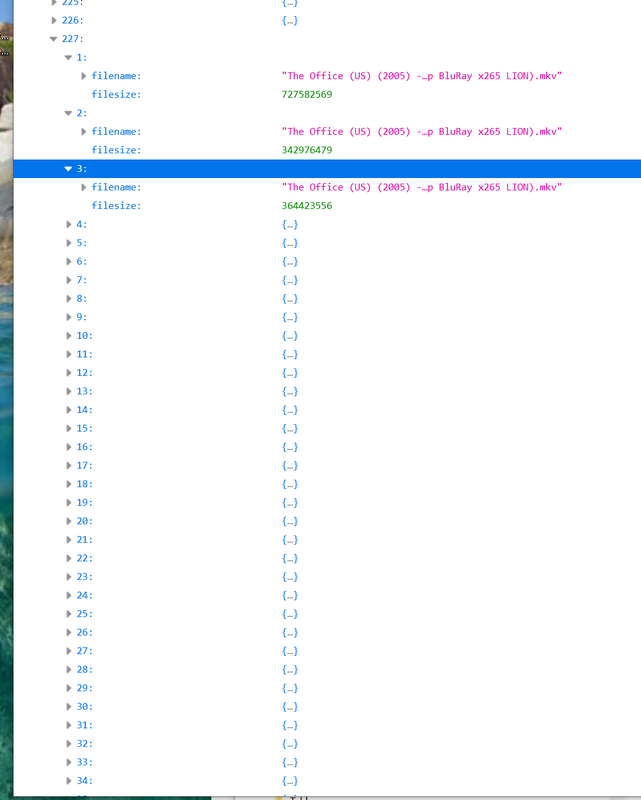Click the {…} value of entry 4
The width and height of the screenshot is (641, 800).
point(290,224)
